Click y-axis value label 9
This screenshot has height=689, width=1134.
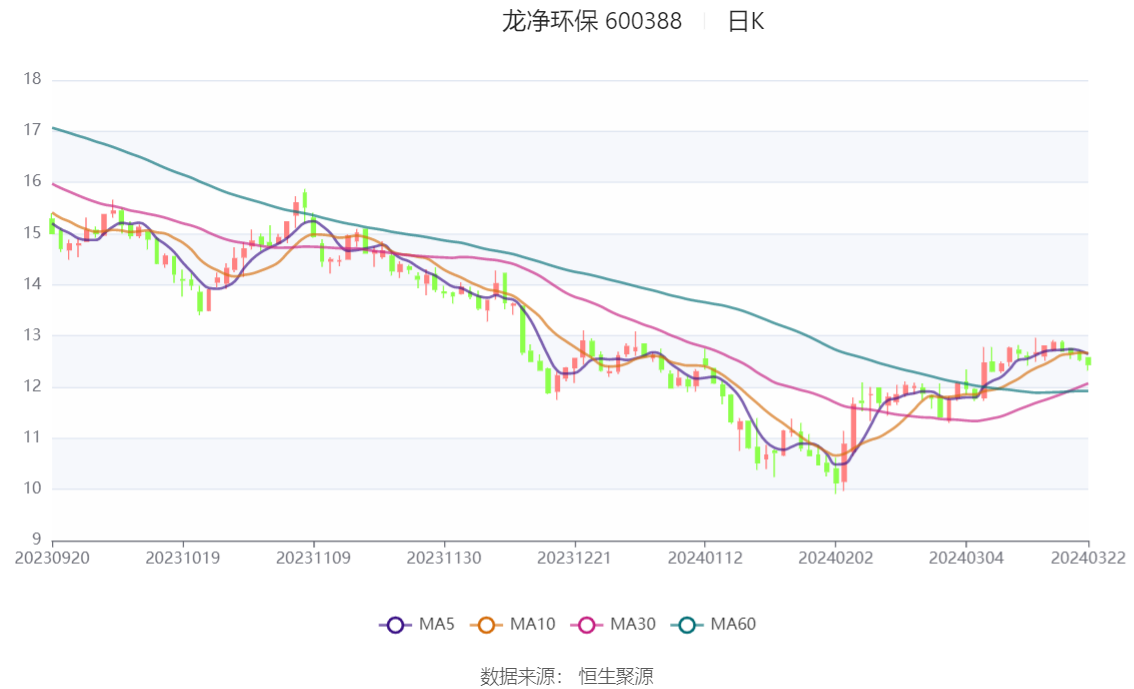pyautogui.click(x=36, y=539)
